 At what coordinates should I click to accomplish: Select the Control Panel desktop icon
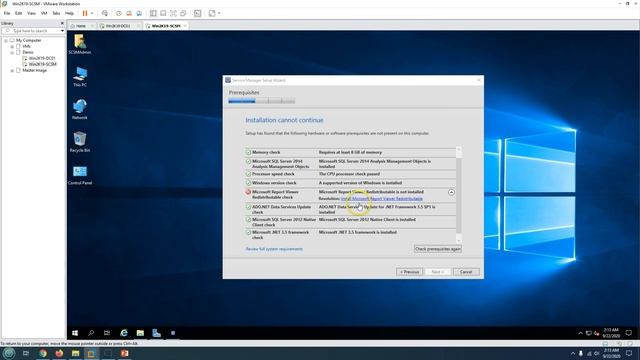(80, 175)
